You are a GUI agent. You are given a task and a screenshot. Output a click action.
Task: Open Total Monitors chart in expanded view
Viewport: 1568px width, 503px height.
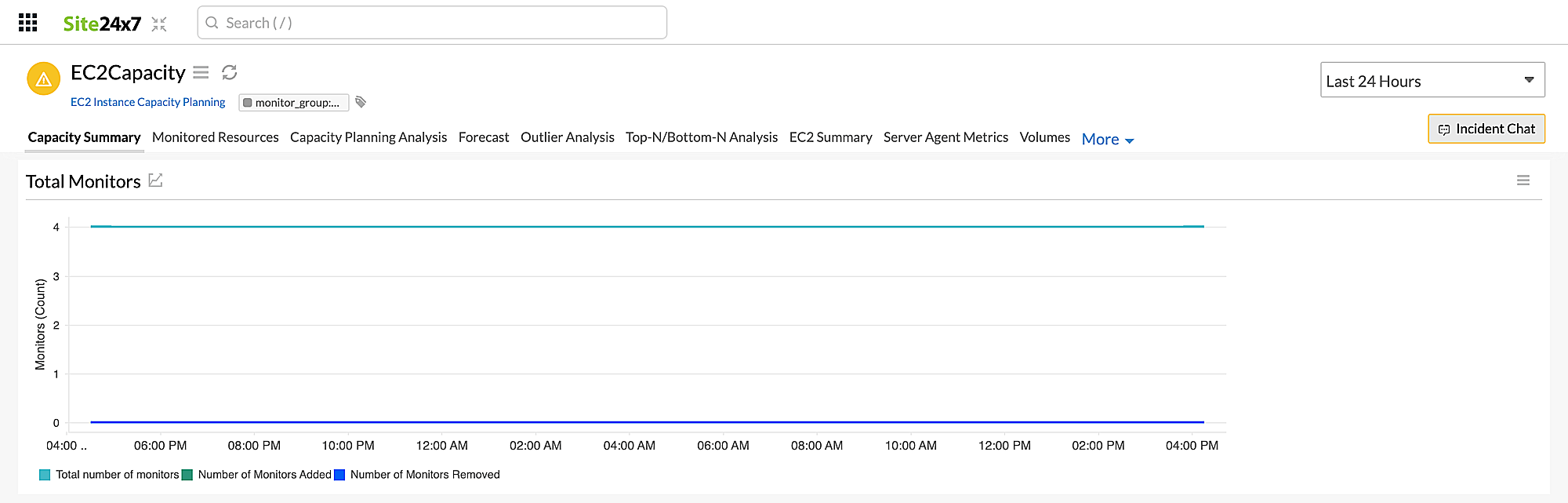pyautogui.click(x=156, y=180)
